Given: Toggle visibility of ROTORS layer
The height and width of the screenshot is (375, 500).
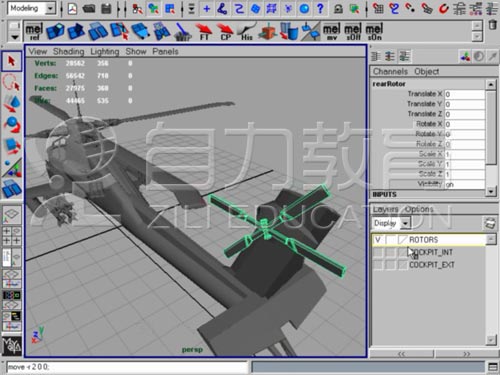Looking at the screenshot, I should point(378,240).
